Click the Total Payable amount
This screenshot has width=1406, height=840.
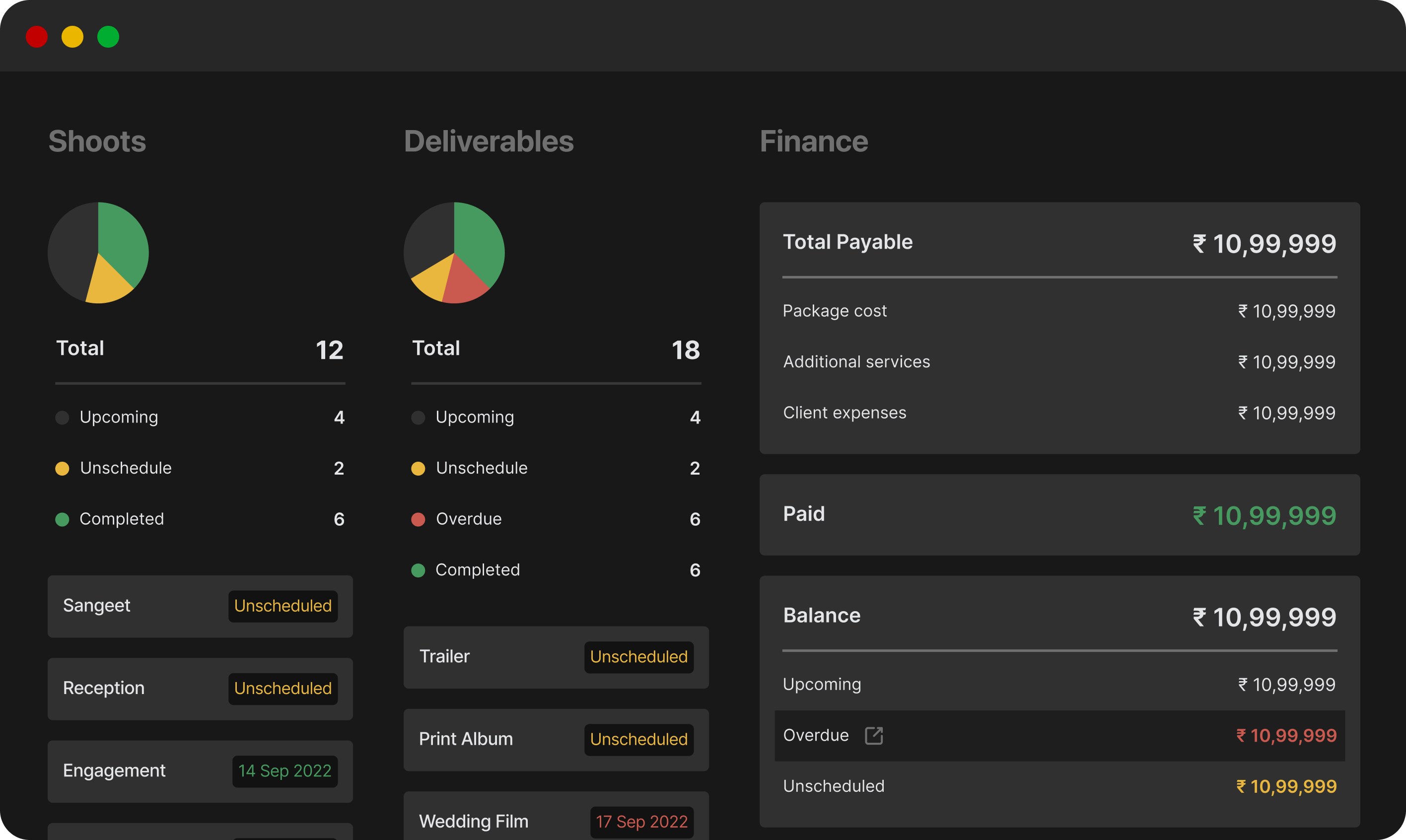1265,244
